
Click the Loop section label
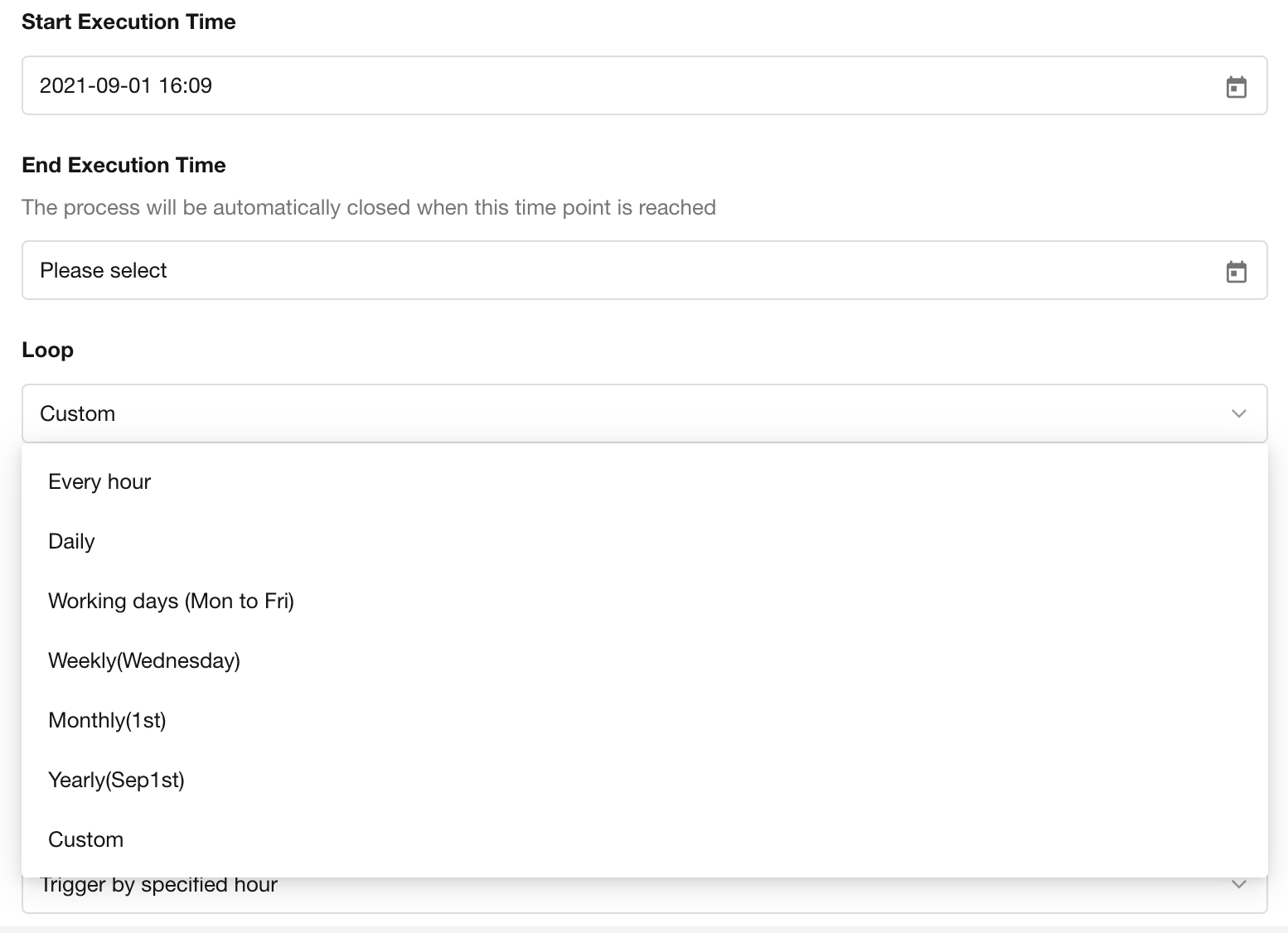pyautogui.click(x=47, y=350)
